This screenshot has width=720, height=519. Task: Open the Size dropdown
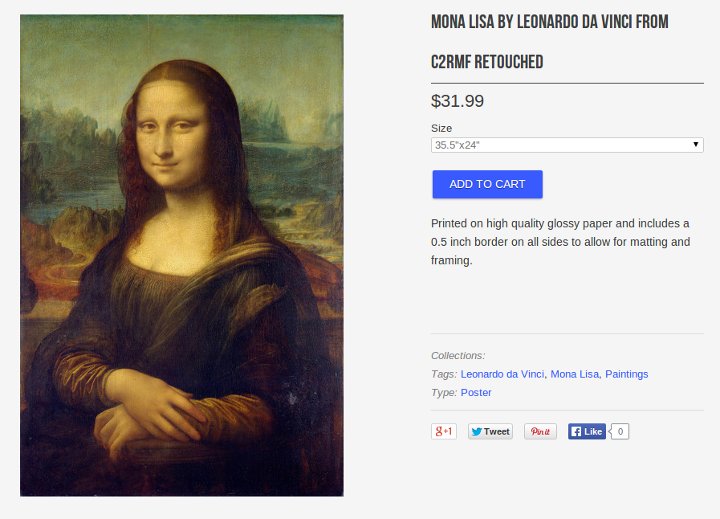coord(567,145)
